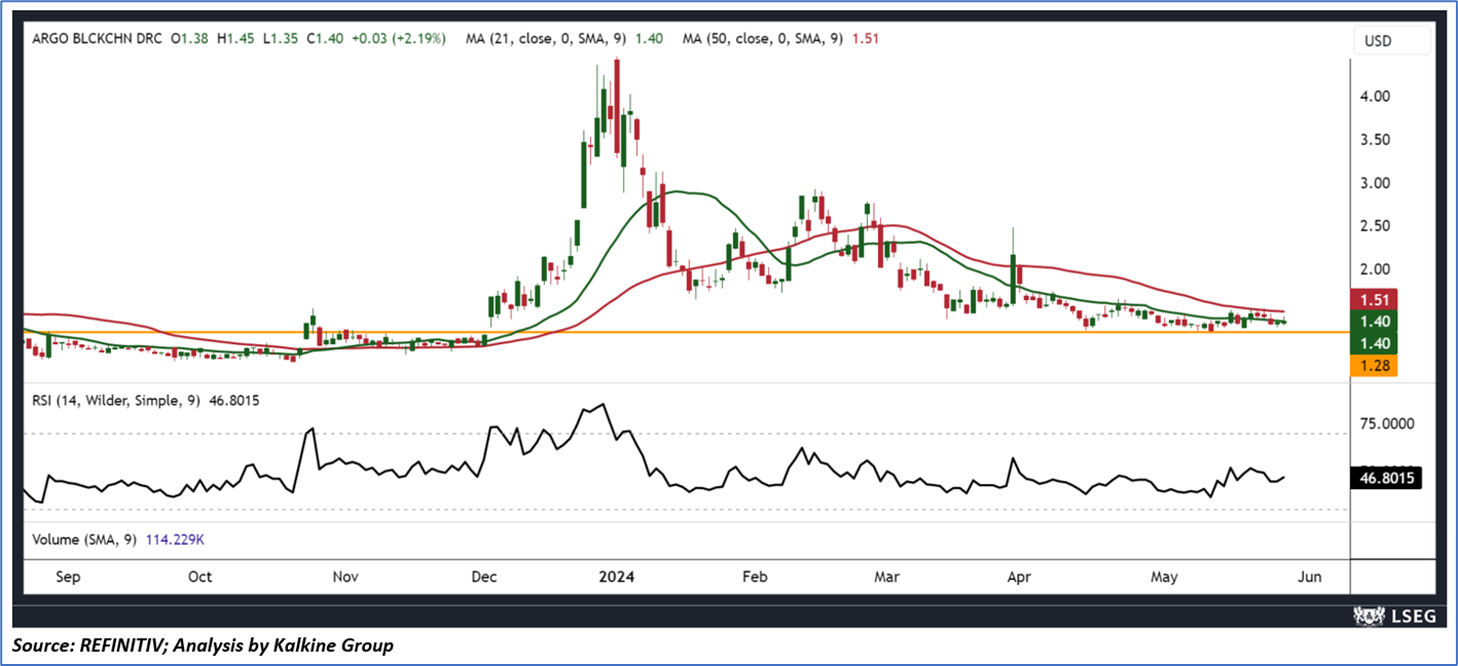1458x666 pixels.
Task: Click the Apr date axis label
Action: [1018, 577]
